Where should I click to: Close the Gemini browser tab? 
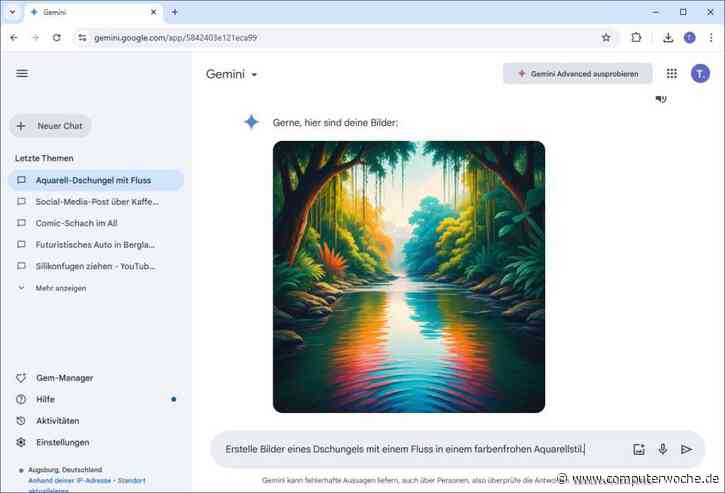154,12
